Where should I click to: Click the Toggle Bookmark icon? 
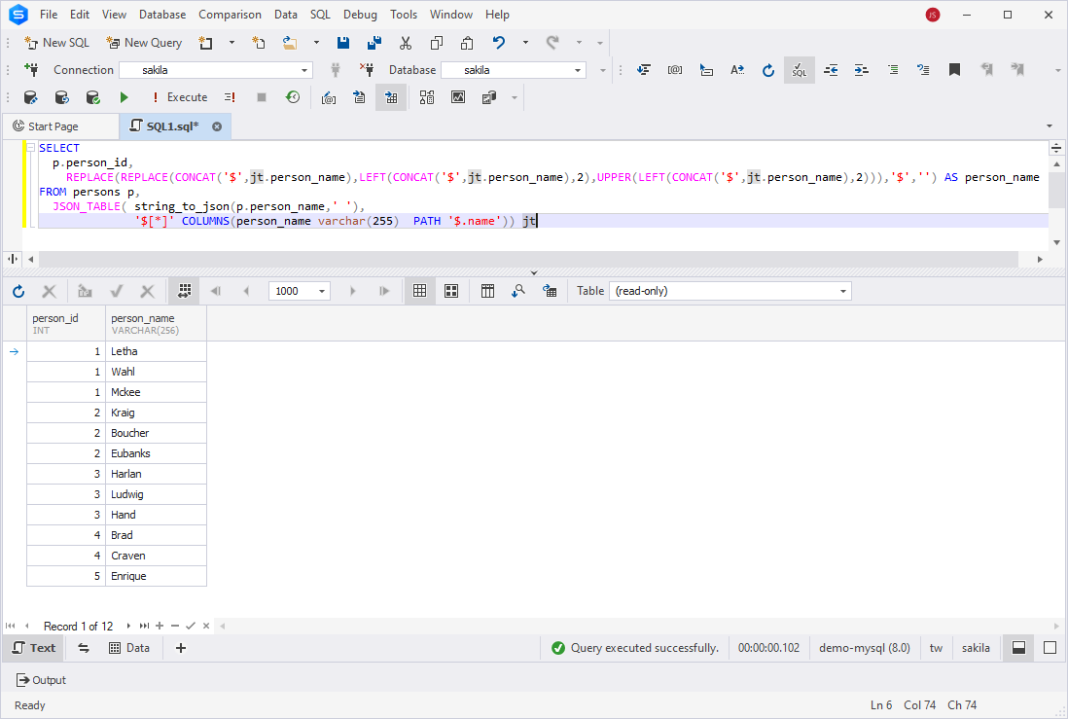(x=954, y=70)
